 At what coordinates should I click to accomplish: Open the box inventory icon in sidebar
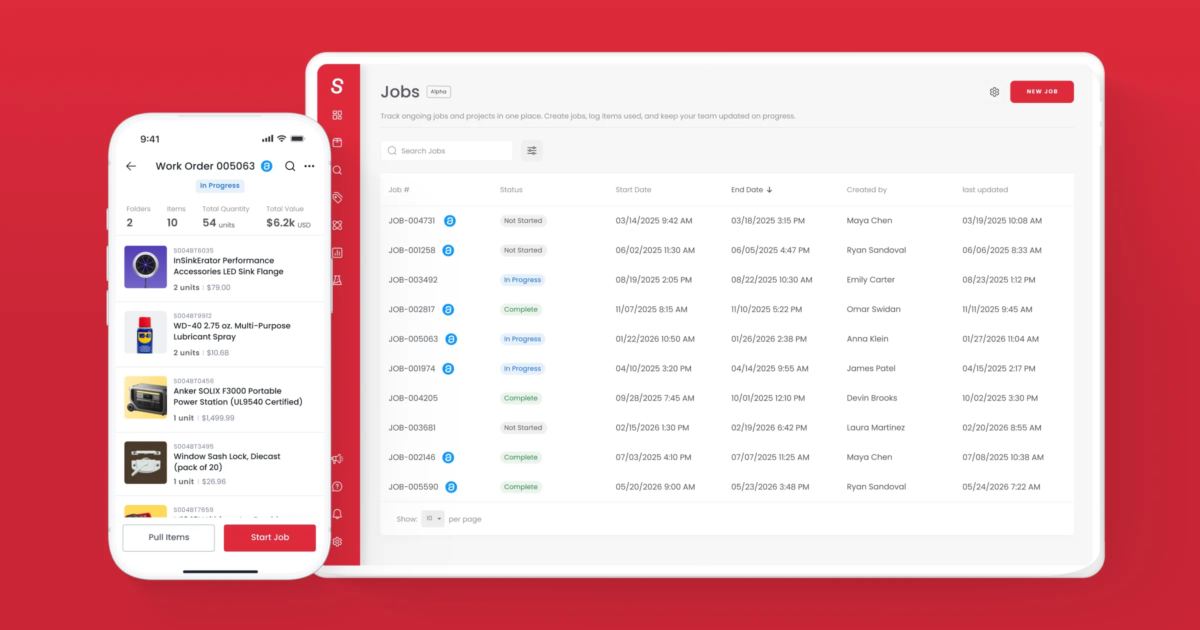[x=337, y=142]
